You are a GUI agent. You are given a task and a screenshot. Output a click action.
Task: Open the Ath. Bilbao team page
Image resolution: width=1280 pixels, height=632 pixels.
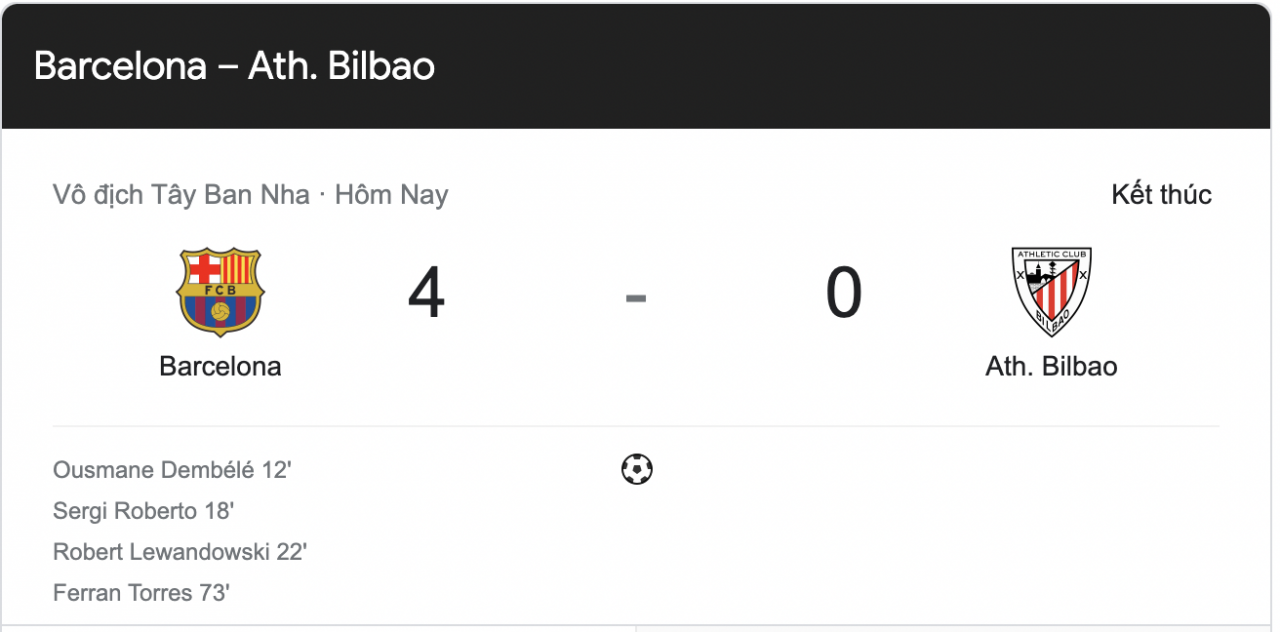pyautogui.click(x=1052, y=366)
